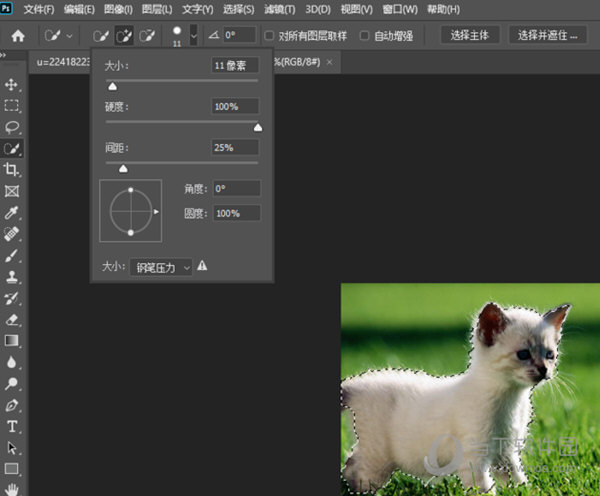Select the Crop tool
Viewport: 600px width, 496px height.
pos(13,170)
